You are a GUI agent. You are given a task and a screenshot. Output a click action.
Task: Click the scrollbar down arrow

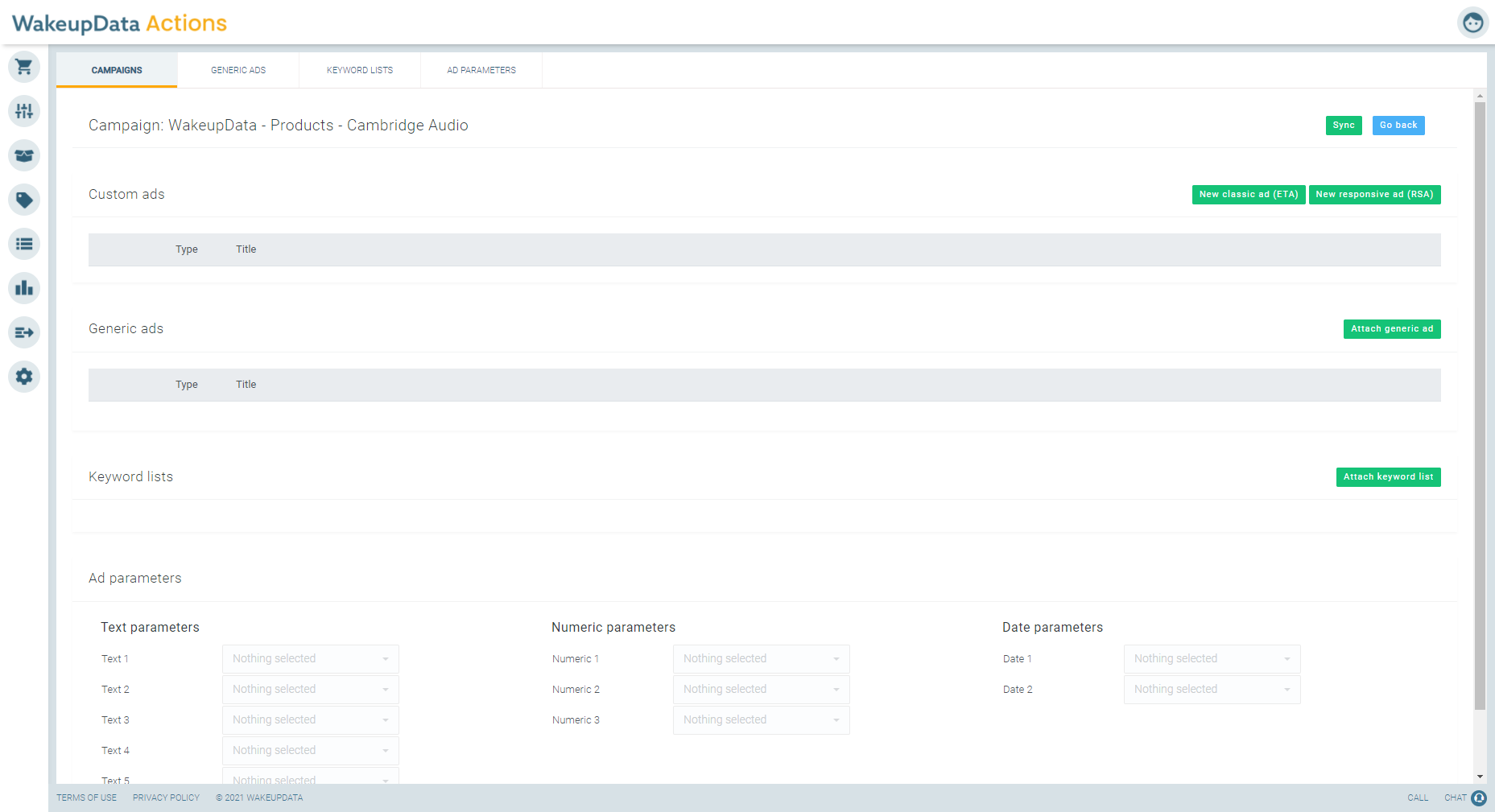tap(1480, 777)
